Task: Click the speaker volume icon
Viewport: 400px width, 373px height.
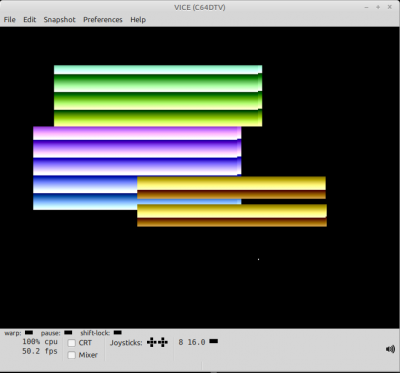Action: 390,349
